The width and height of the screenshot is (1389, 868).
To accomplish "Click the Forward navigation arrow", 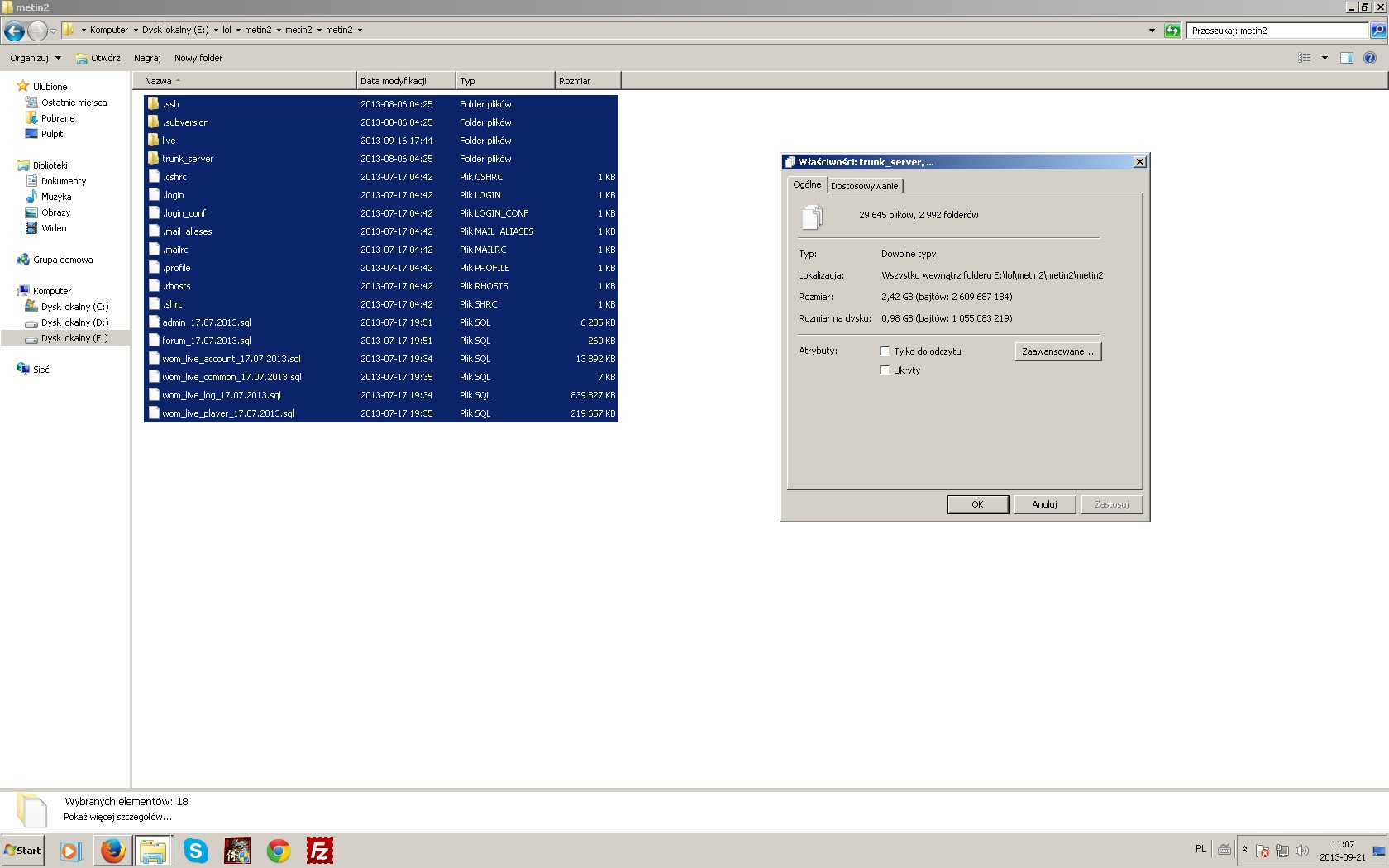I will tap(37, 31).
